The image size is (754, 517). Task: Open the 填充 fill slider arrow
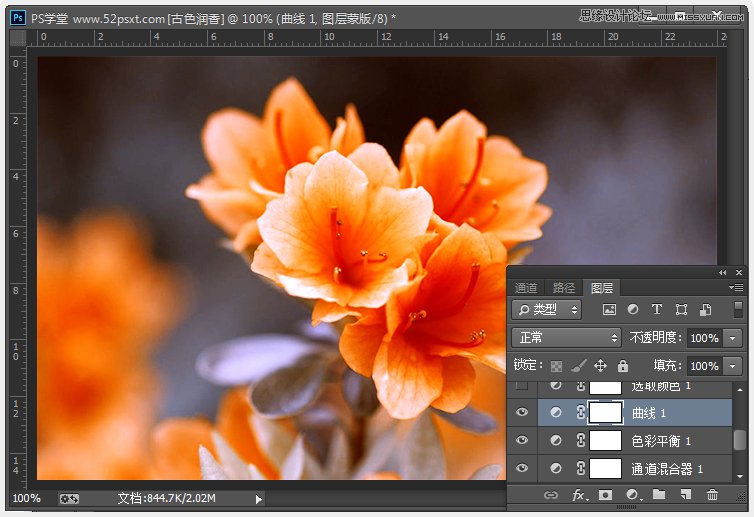tap(732, 366)
